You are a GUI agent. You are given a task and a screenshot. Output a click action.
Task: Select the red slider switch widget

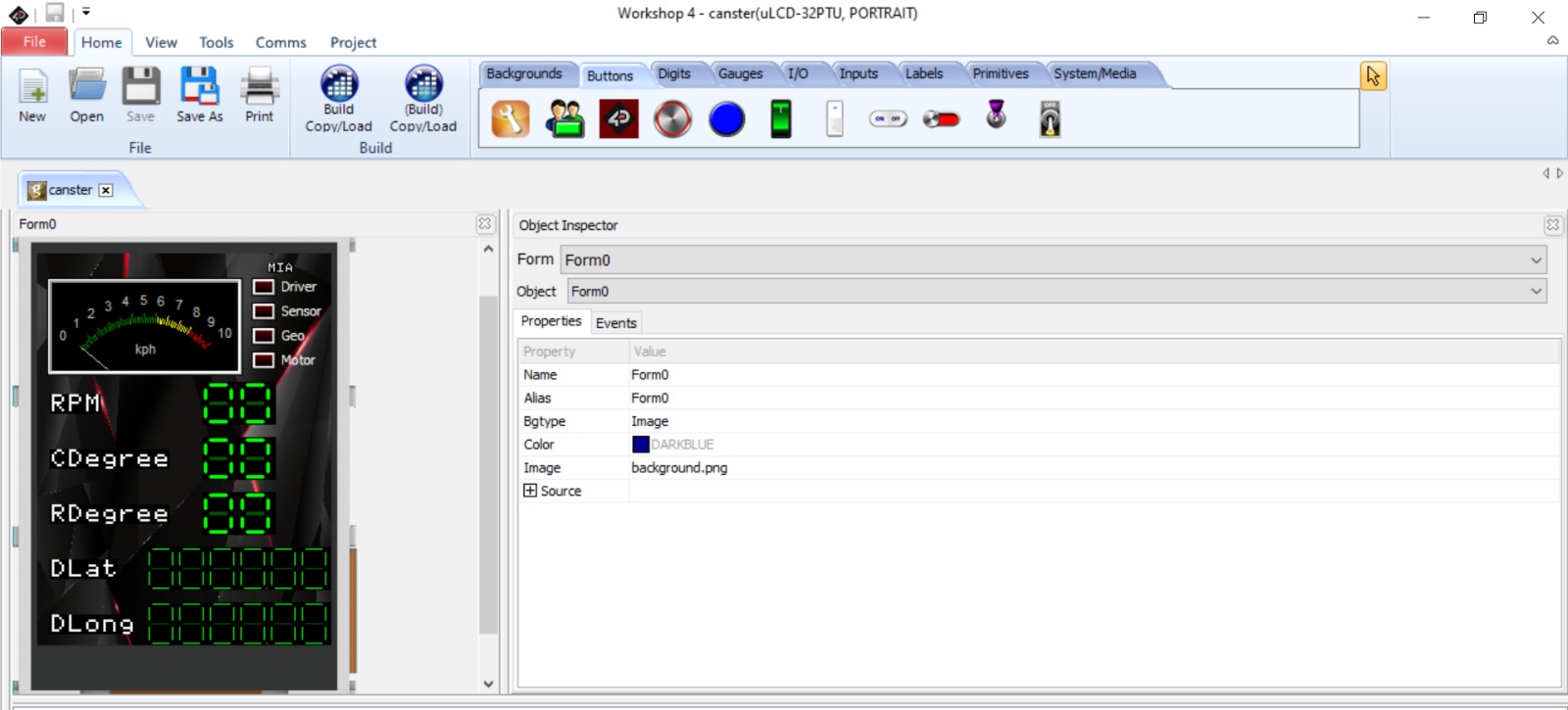(942, 119)
